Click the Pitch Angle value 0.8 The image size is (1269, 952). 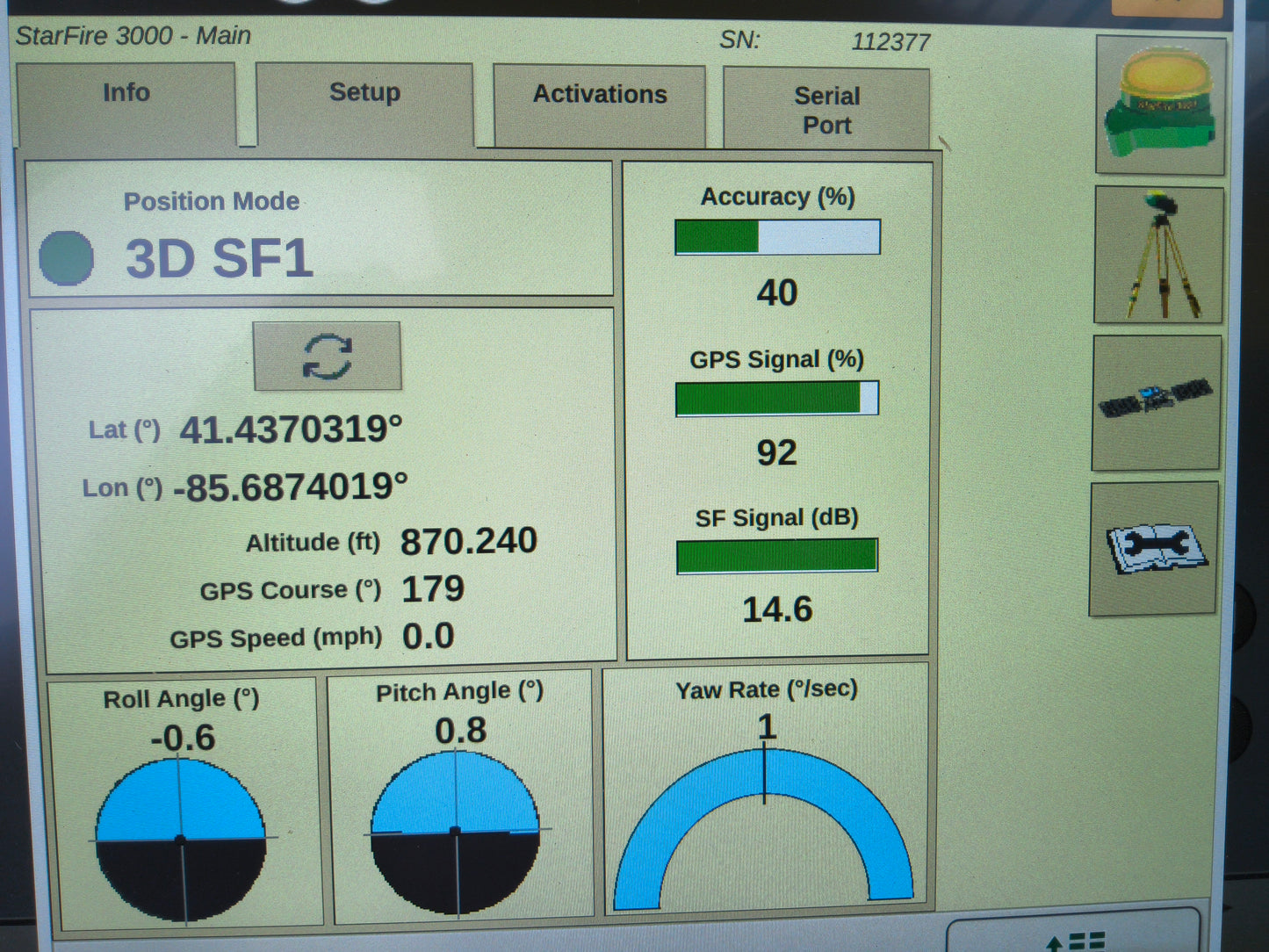(460, 731)
